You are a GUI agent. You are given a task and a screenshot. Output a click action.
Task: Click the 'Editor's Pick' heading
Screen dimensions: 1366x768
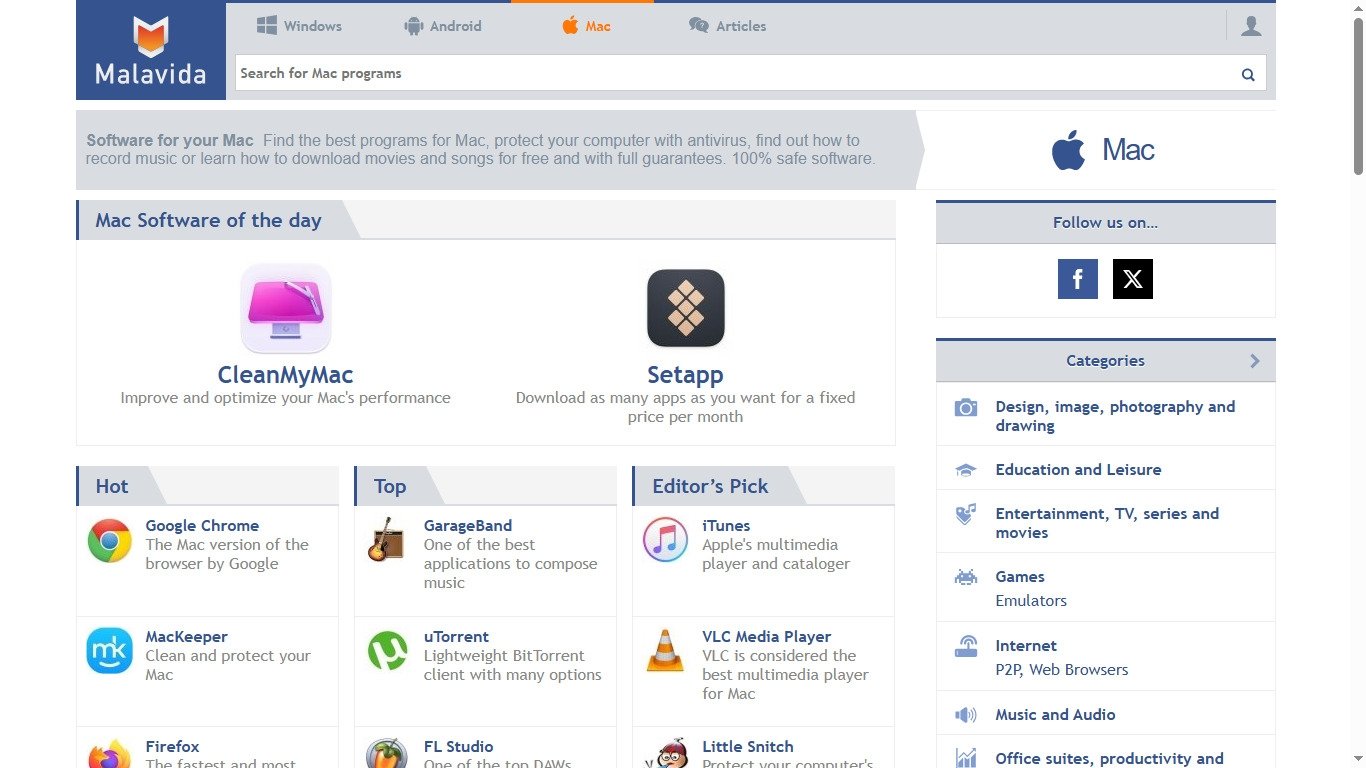[x=710, y=486]
